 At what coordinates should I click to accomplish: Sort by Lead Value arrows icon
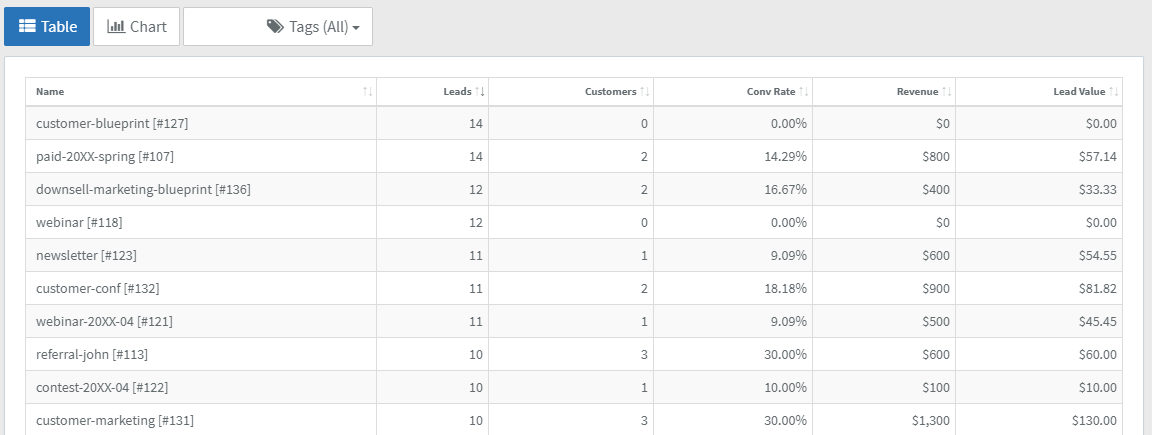[1114, 92]
